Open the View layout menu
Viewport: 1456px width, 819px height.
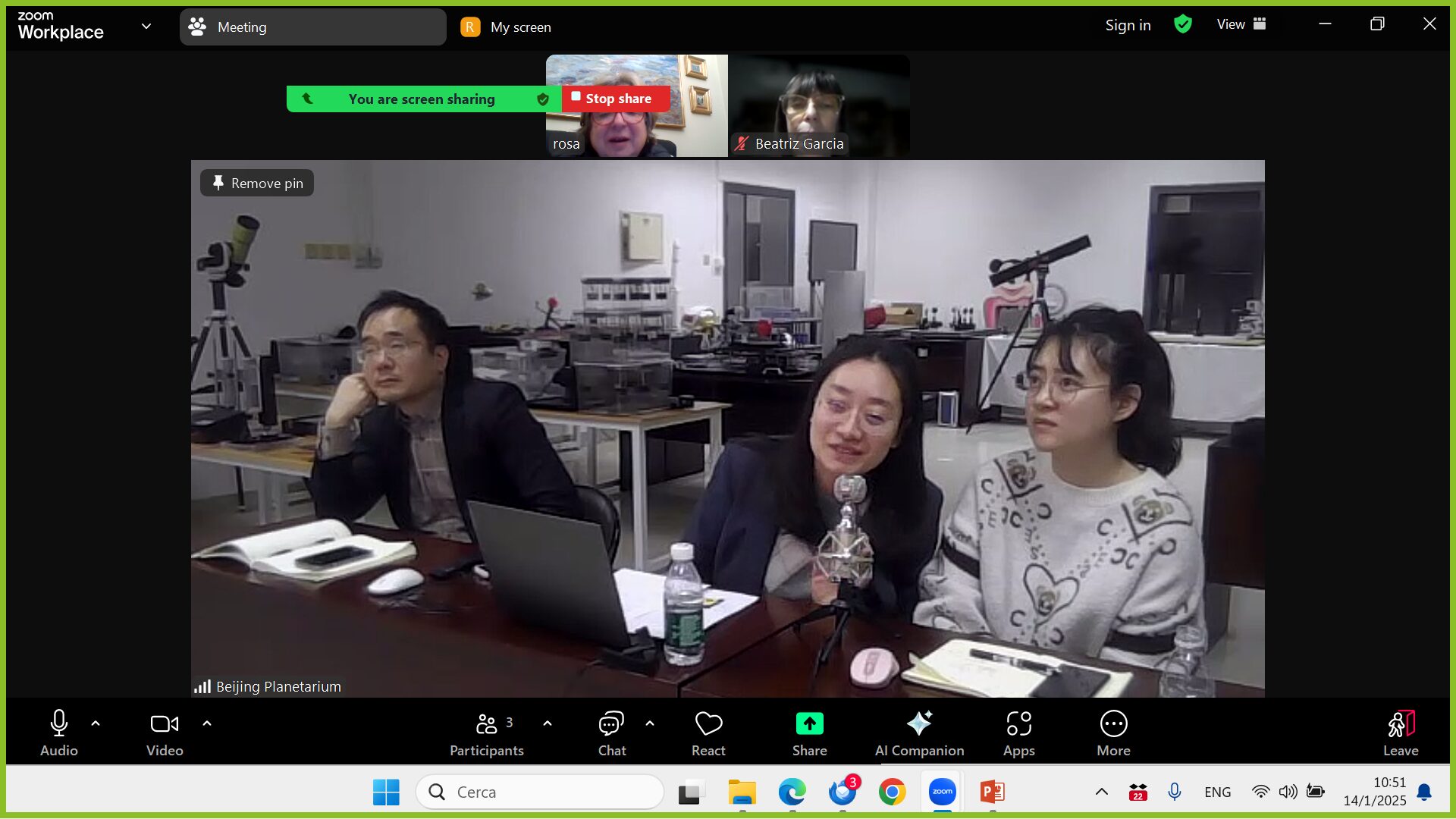1241,24
